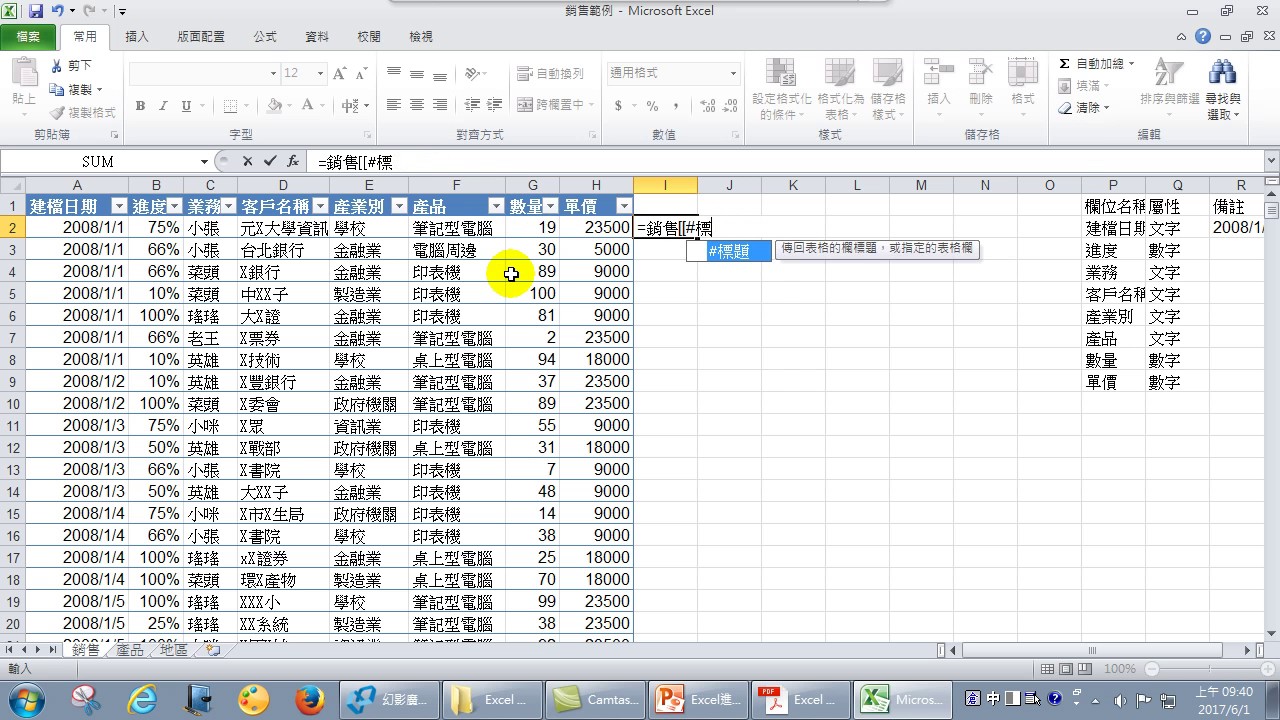
Task: Open filter dropdown for 單價 column
Action: pos(623,206)
